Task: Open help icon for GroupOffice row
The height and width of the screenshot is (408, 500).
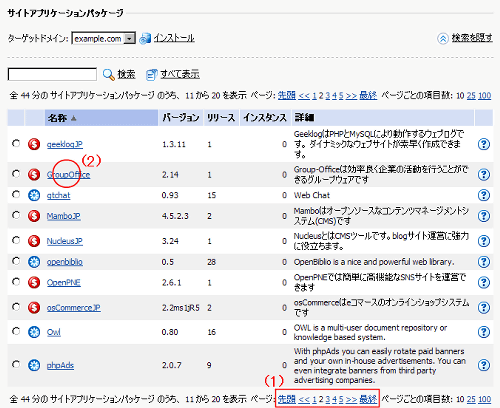Action: [484, 174]
